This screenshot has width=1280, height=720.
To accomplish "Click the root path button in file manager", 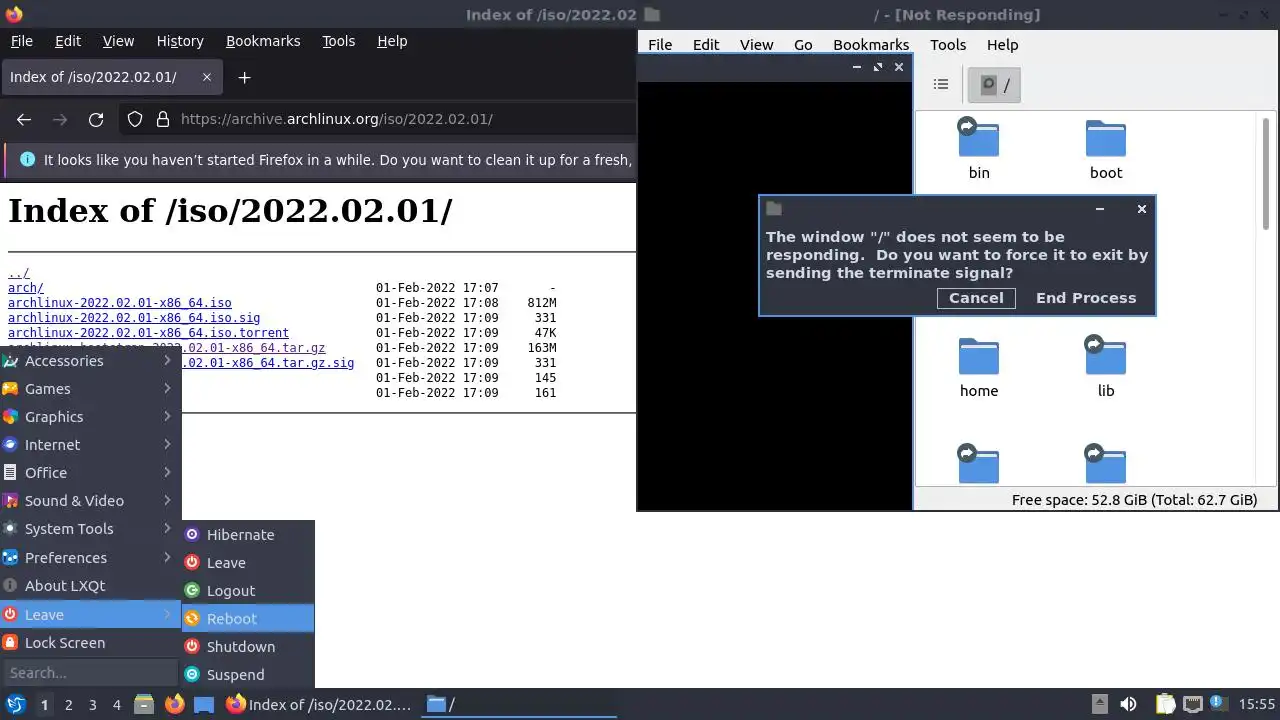I will click(x=994, y=85).
